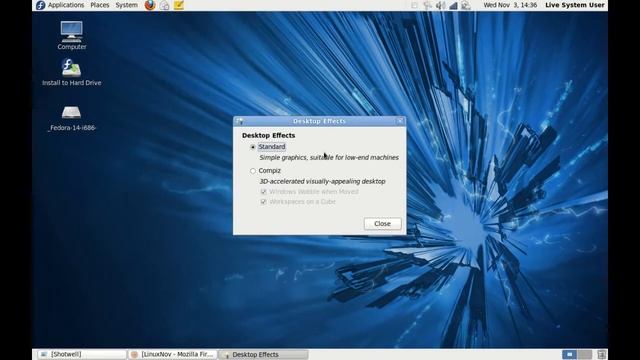Open the Applications menu
This screenshot has width=640, height=360.
click(66, 5)
